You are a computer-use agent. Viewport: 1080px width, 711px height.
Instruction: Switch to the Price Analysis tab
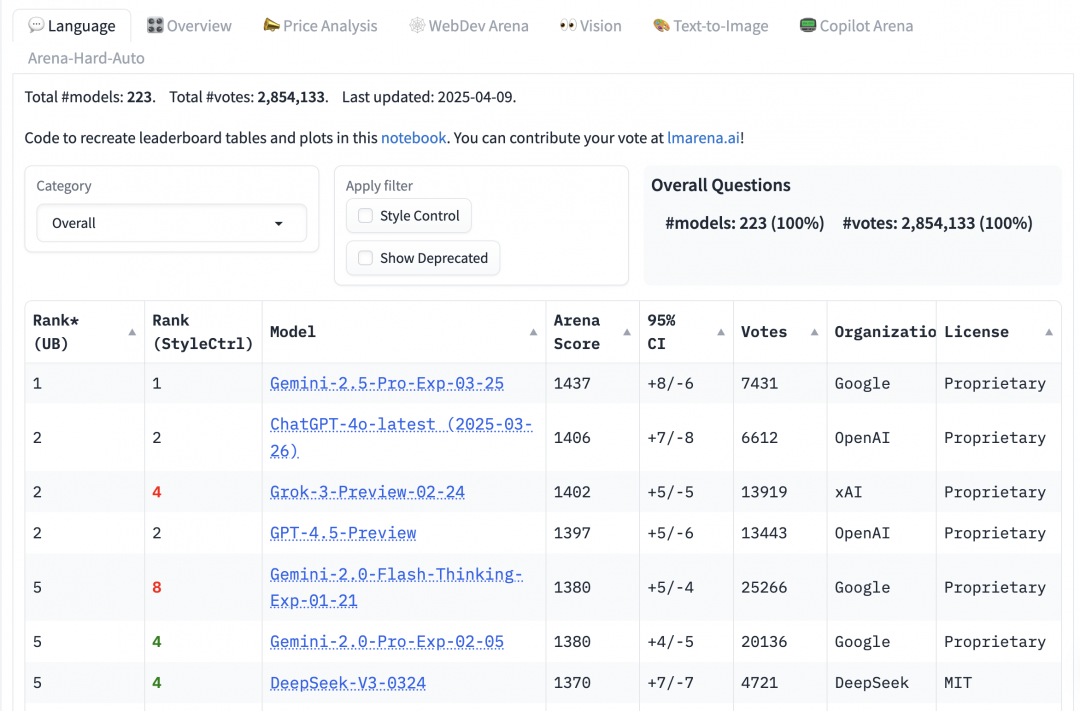tap(320, 26)
